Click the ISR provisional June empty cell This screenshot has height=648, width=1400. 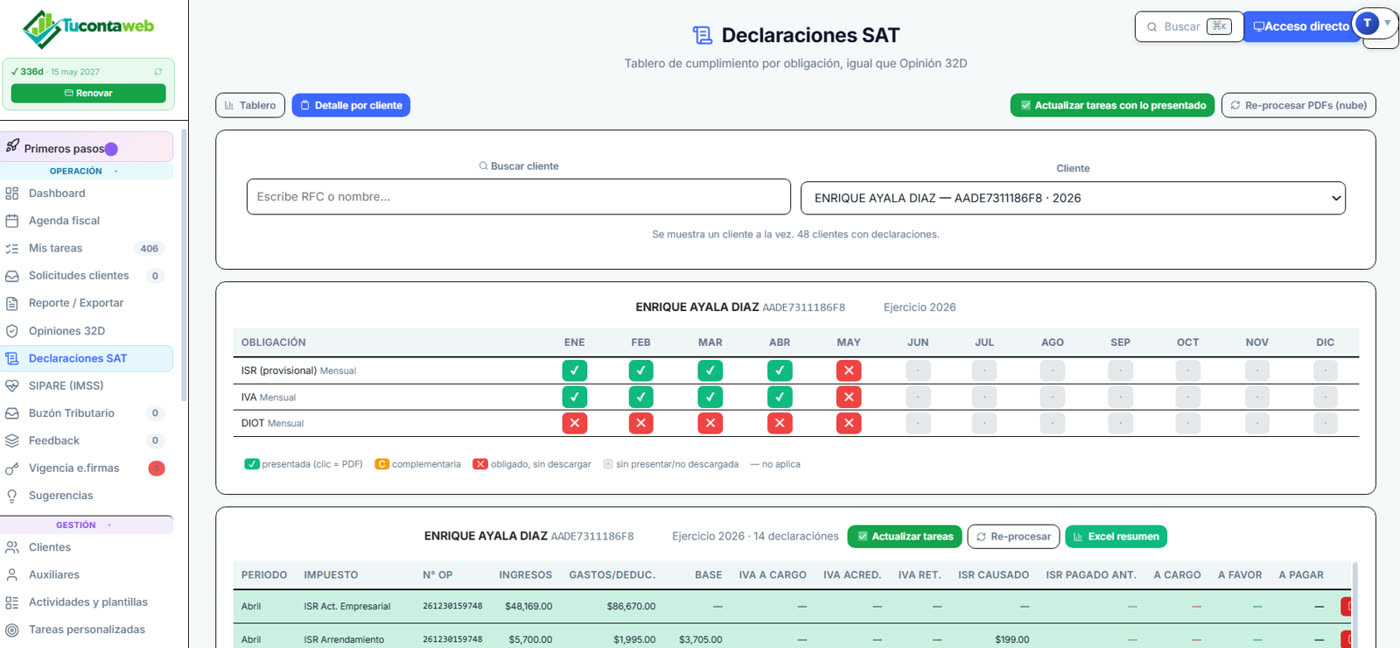[918, 371]
